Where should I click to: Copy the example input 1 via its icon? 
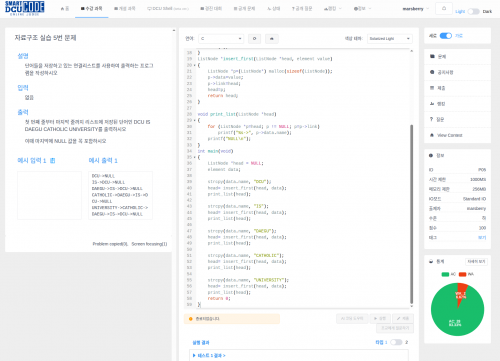(x=52, y=161)
